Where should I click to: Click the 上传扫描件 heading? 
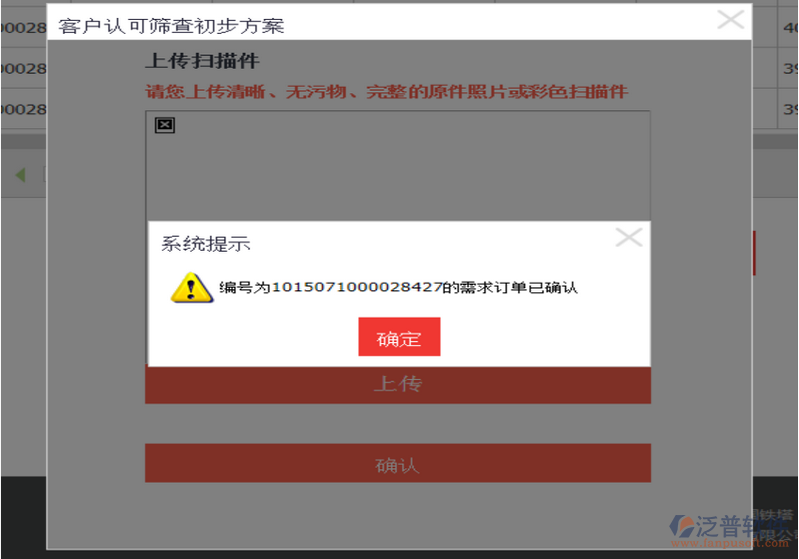(202, 61)
